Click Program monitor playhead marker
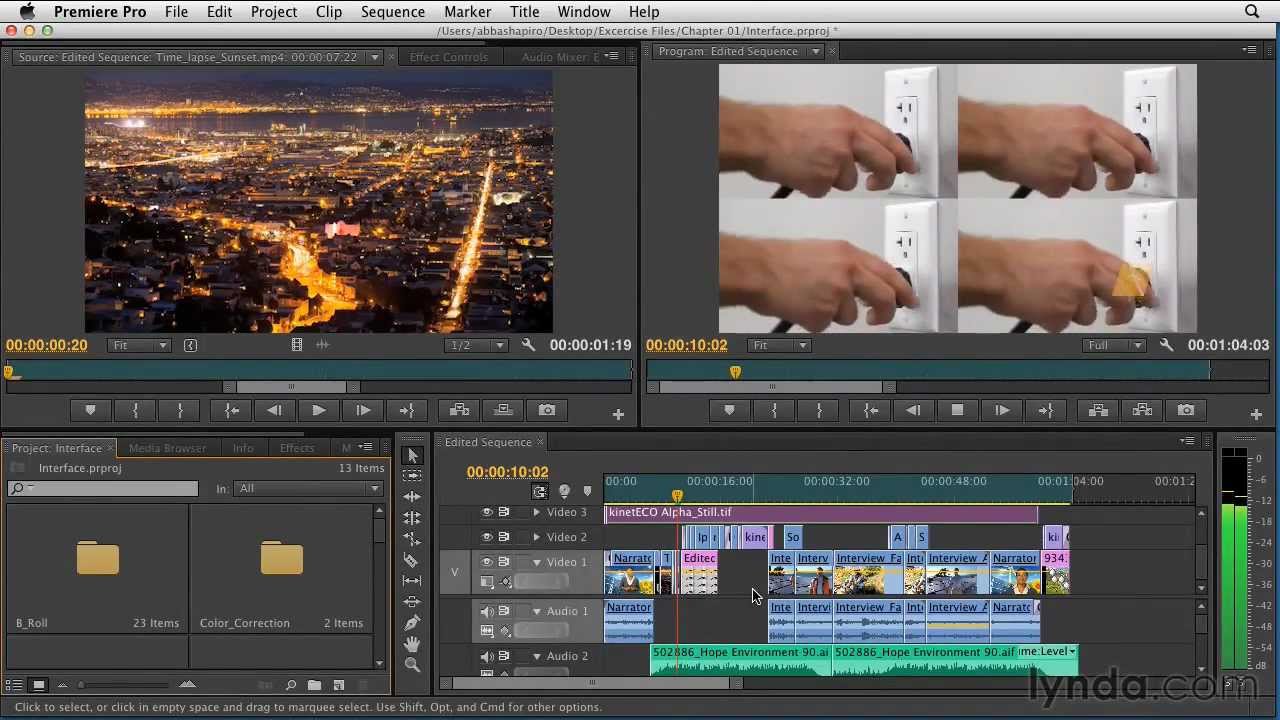 (x=735, y=372)
